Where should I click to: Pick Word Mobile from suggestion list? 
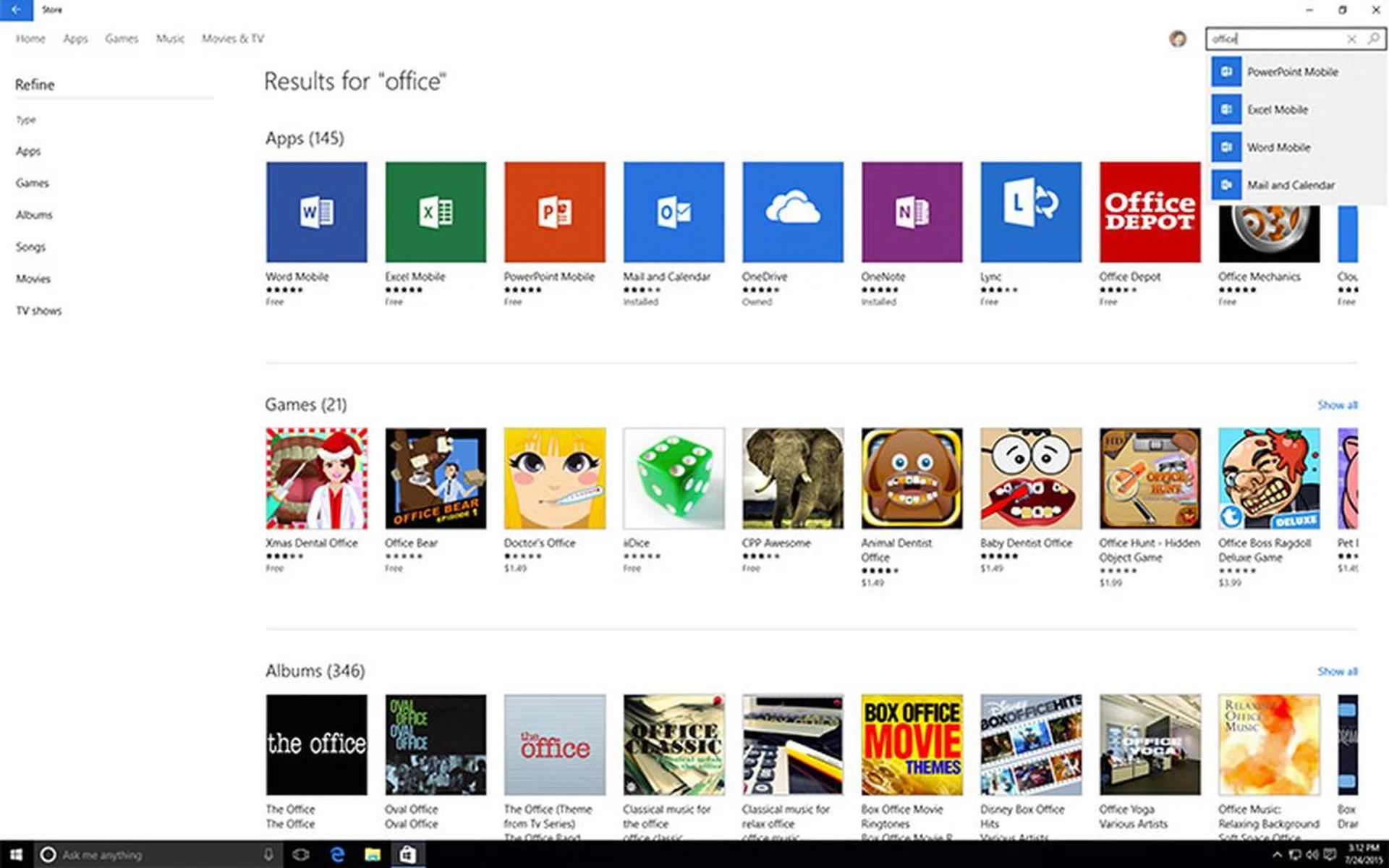1278,148
